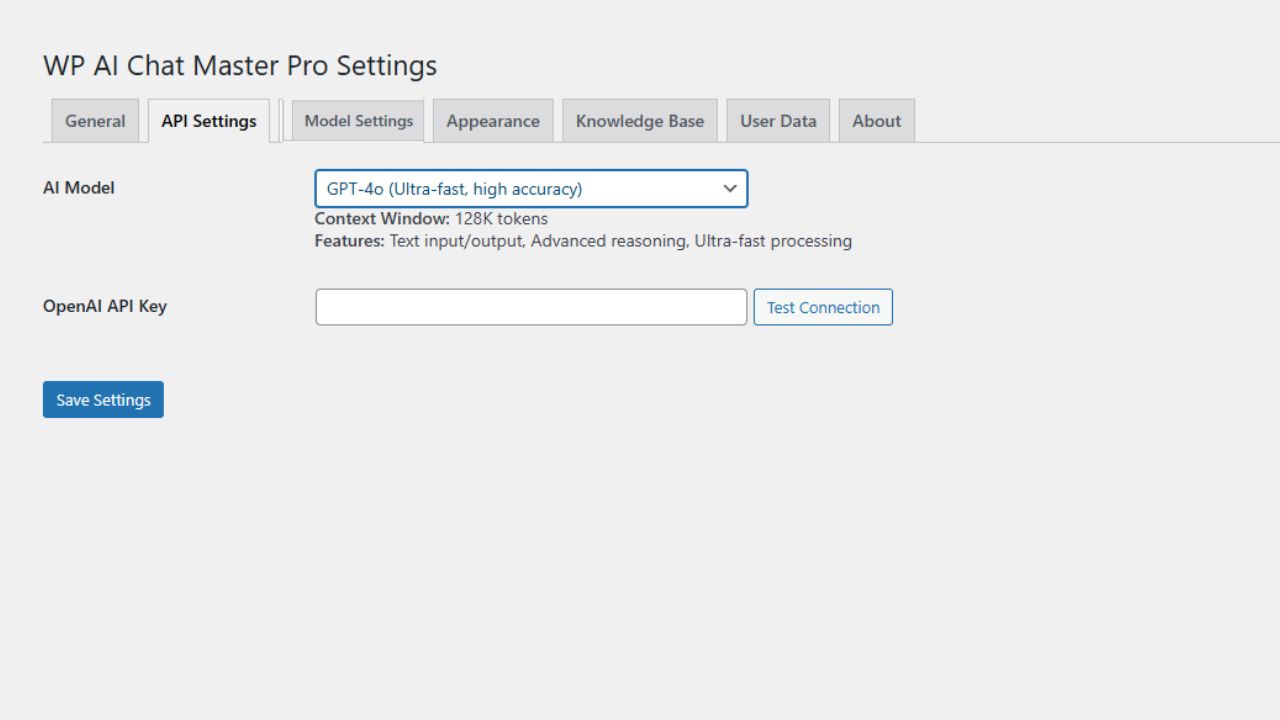Select the API Settings tab
1280x720 pixels.
click(x=209, y=121)
